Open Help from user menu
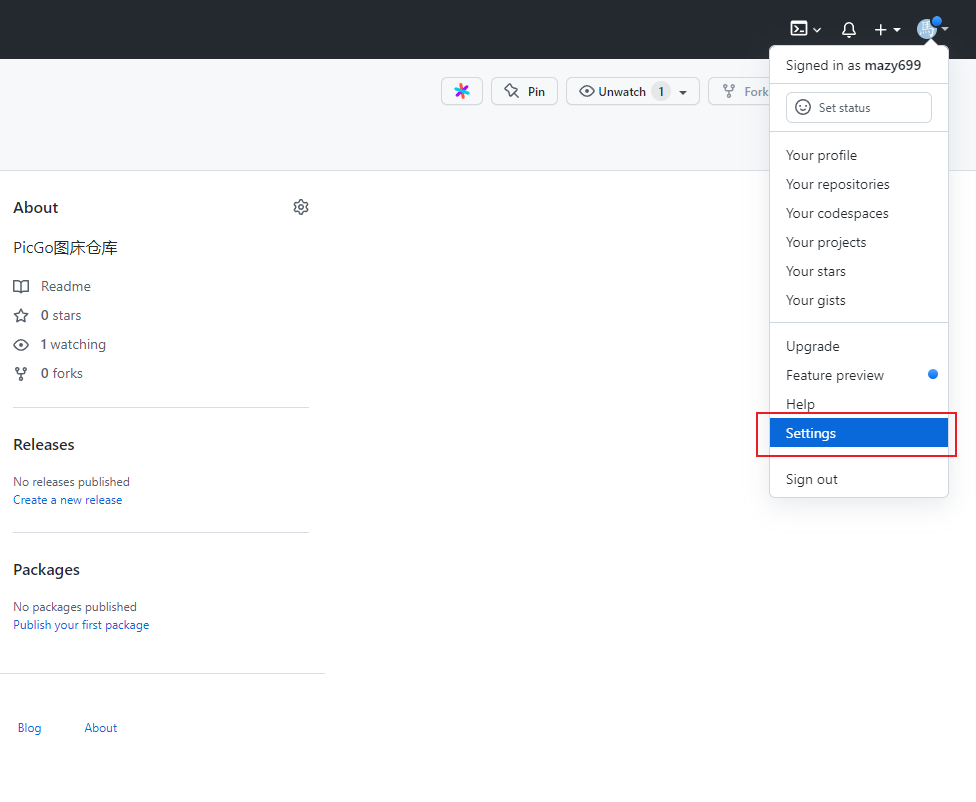 tap(859, 404)
